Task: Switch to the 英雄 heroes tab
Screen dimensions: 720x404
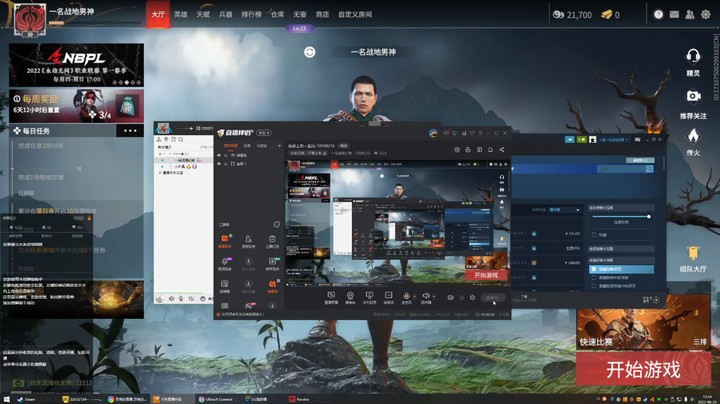Action: [180, 14]
